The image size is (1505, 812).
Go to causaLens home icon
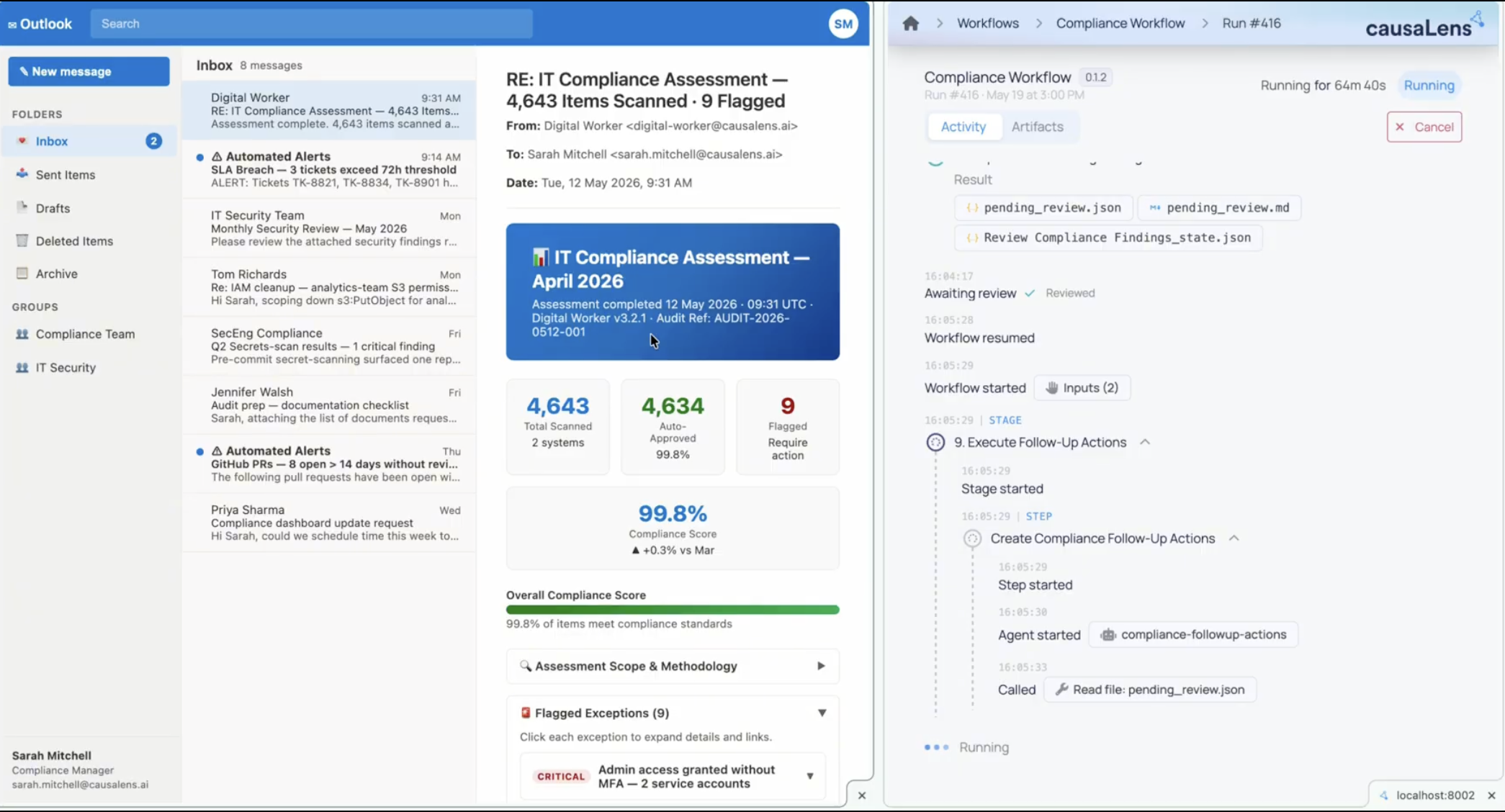(911, 23)
